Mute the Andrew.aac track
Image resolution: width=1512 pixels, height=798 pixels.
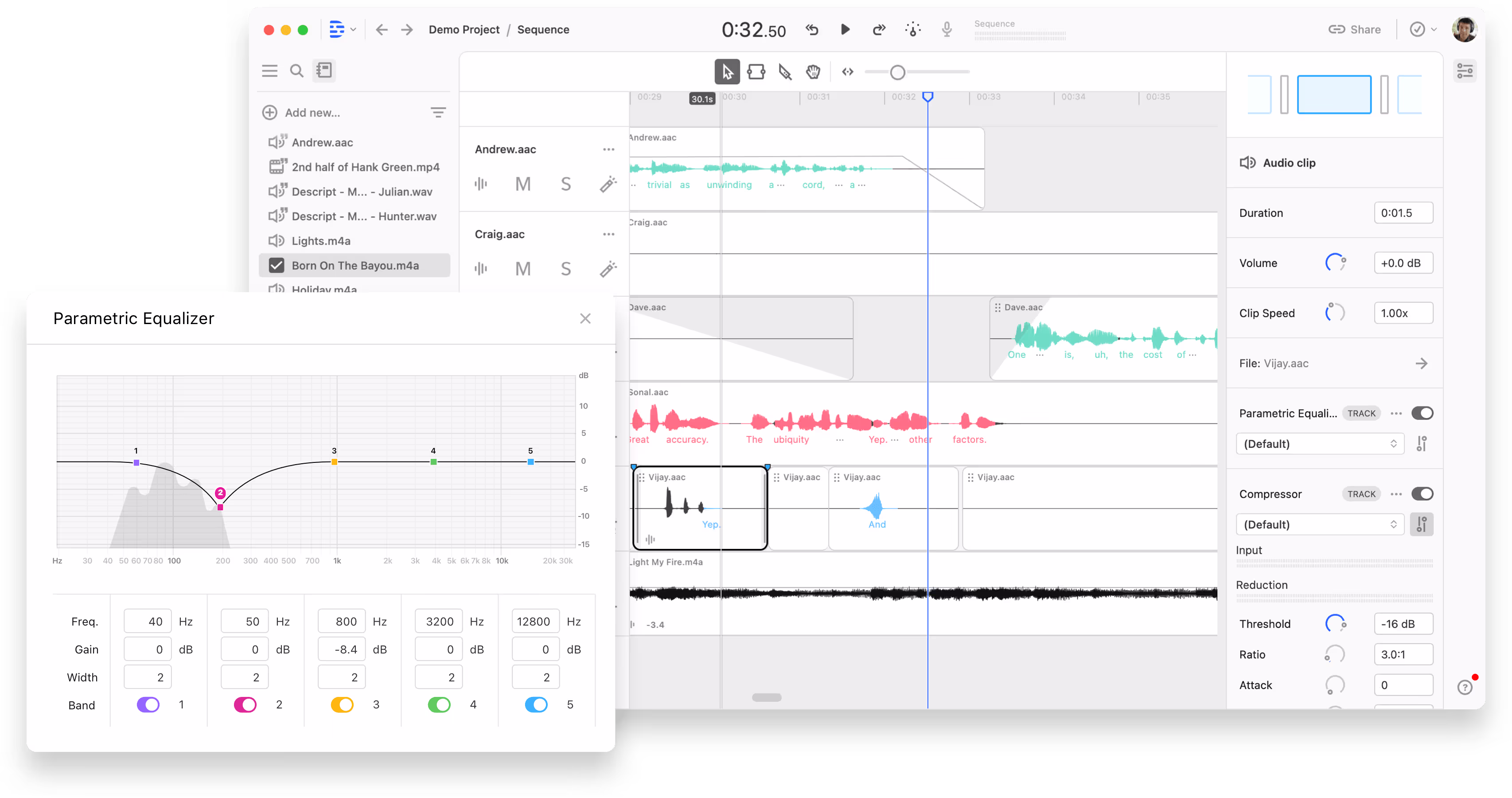[x=523, y=184]
